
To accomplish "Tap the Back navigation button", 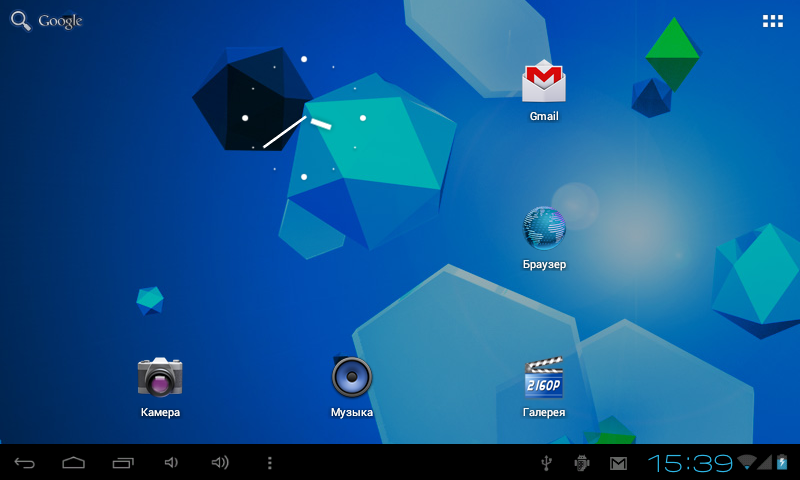I will 24,463.
